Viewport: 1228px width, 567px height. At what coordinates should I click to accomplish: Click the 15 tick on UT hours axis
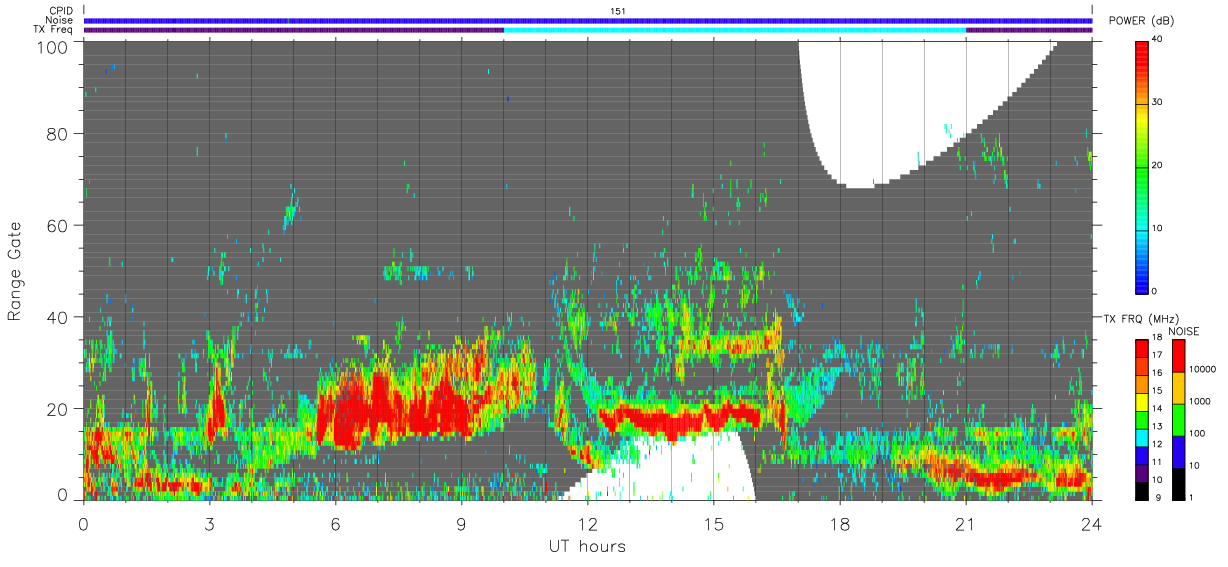point(714,523)
